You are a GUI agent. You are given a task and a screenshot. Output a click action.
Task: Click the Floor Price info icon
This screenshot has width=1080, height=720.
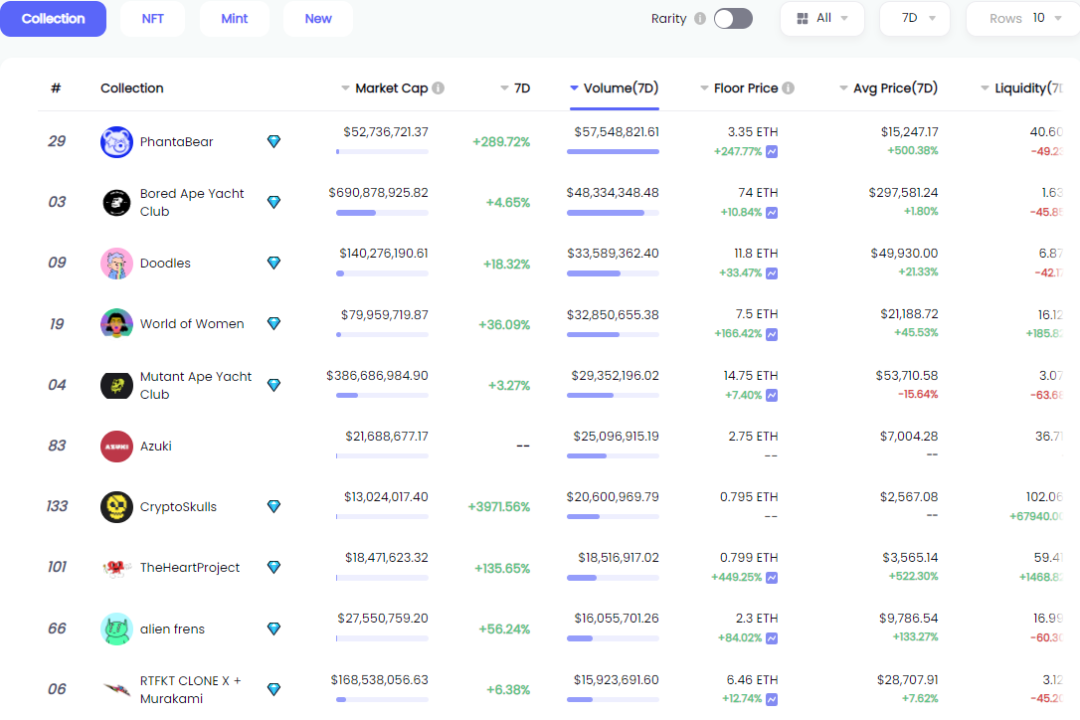[788, 88]
